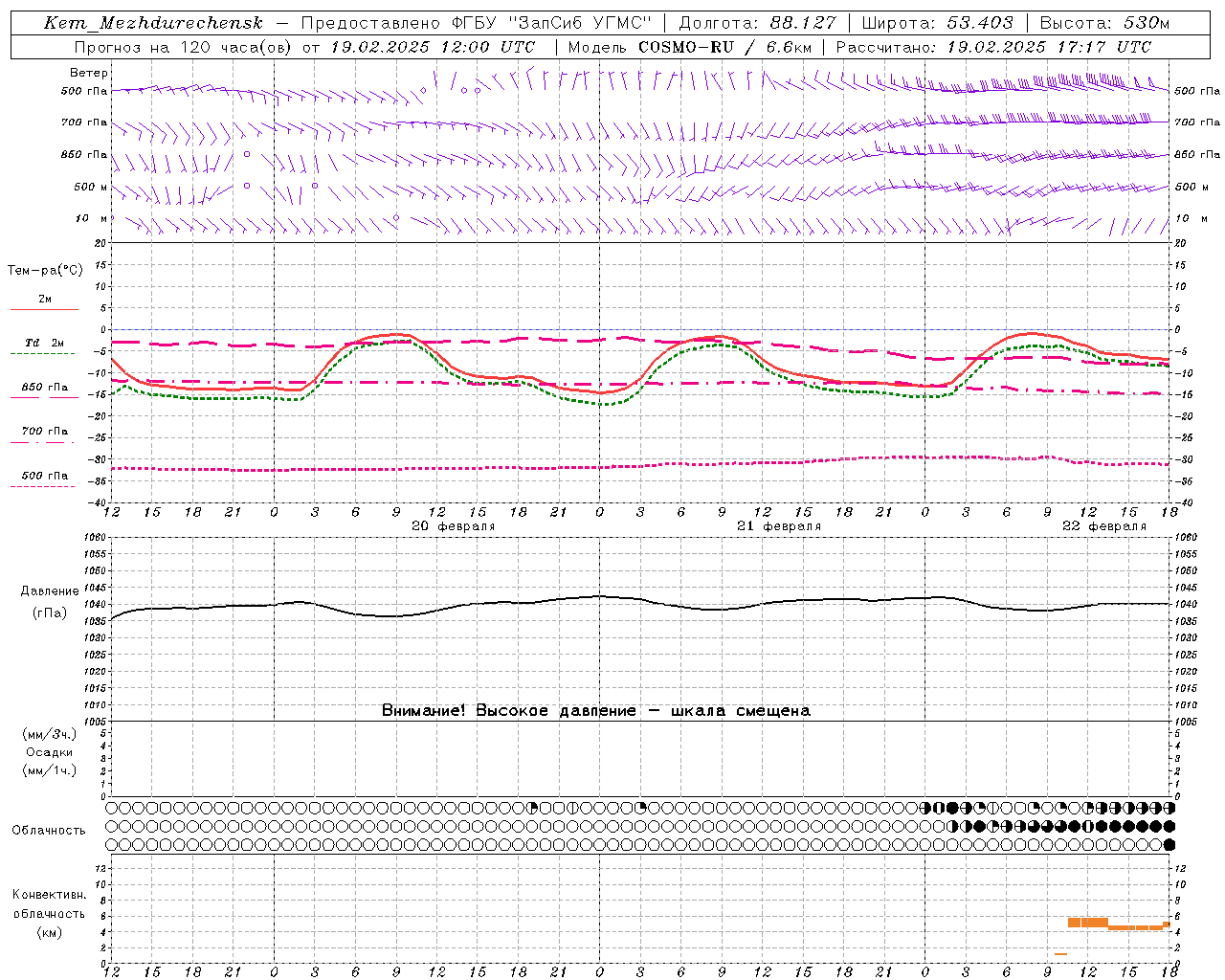Click the 700 гПа temperature legend line sample

coord(42,441)
